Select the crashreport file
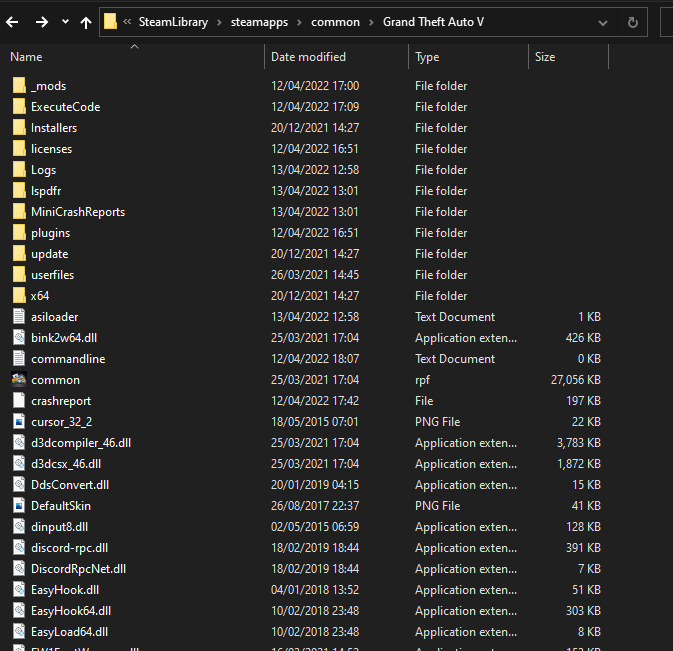The height and width of the screenshot is (651, 673). pyautogui.click(x=58, y=401)
